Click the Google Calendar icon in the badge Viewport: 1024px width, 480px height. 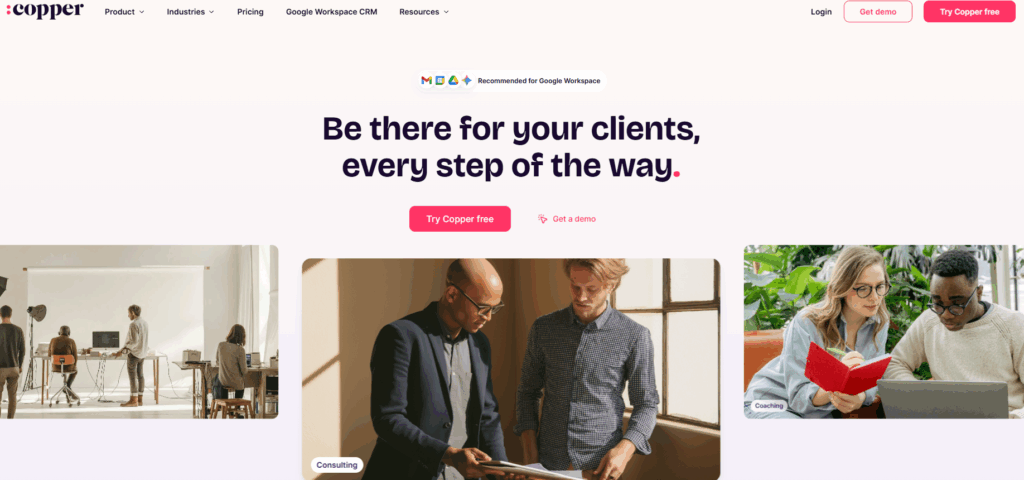440,80
